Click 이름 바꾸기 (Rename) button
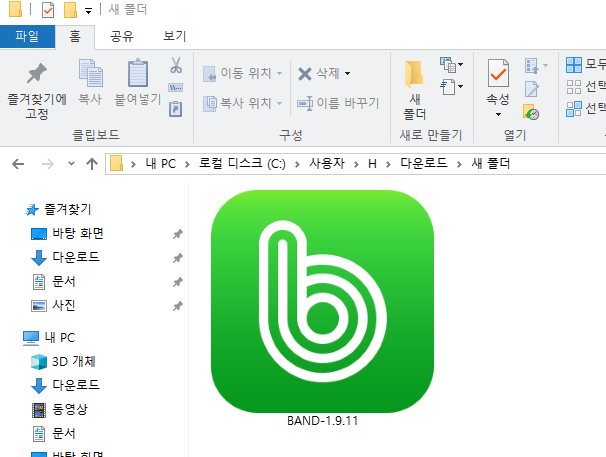 (339, 103)
